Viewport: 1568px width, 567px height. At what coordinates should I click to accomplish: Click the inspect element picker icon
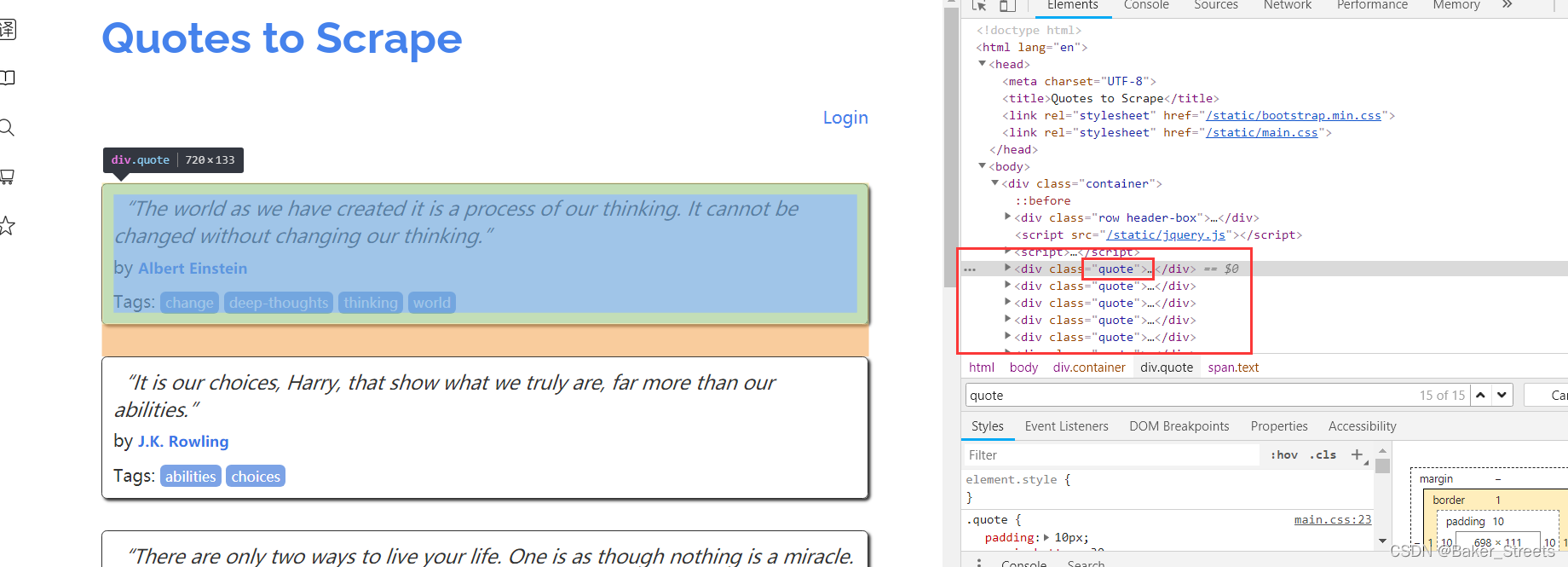(979, 5)
